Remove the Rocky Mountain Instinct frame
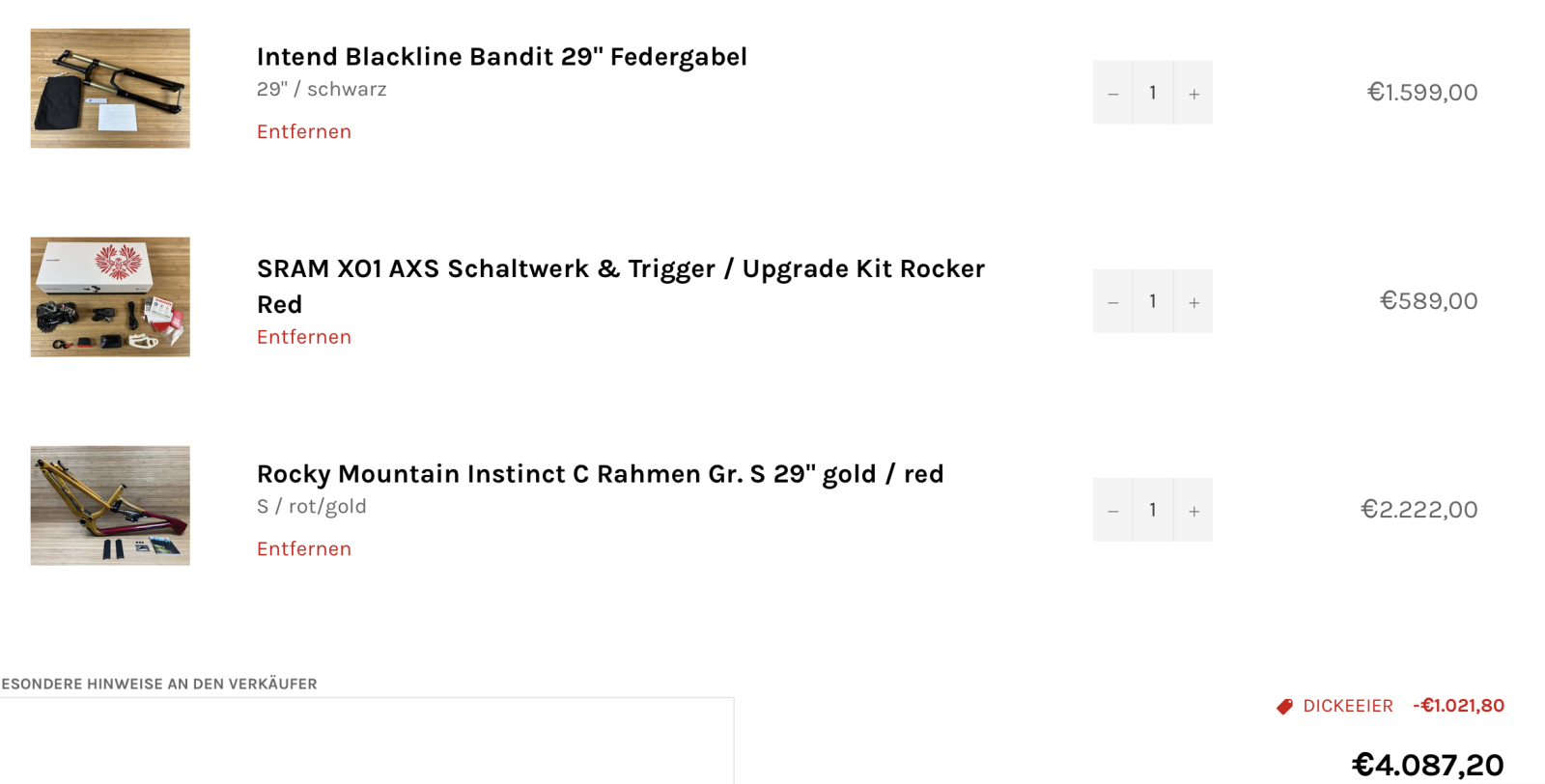This screenshot has height=784, width=1545. click(x=303, y=548)
